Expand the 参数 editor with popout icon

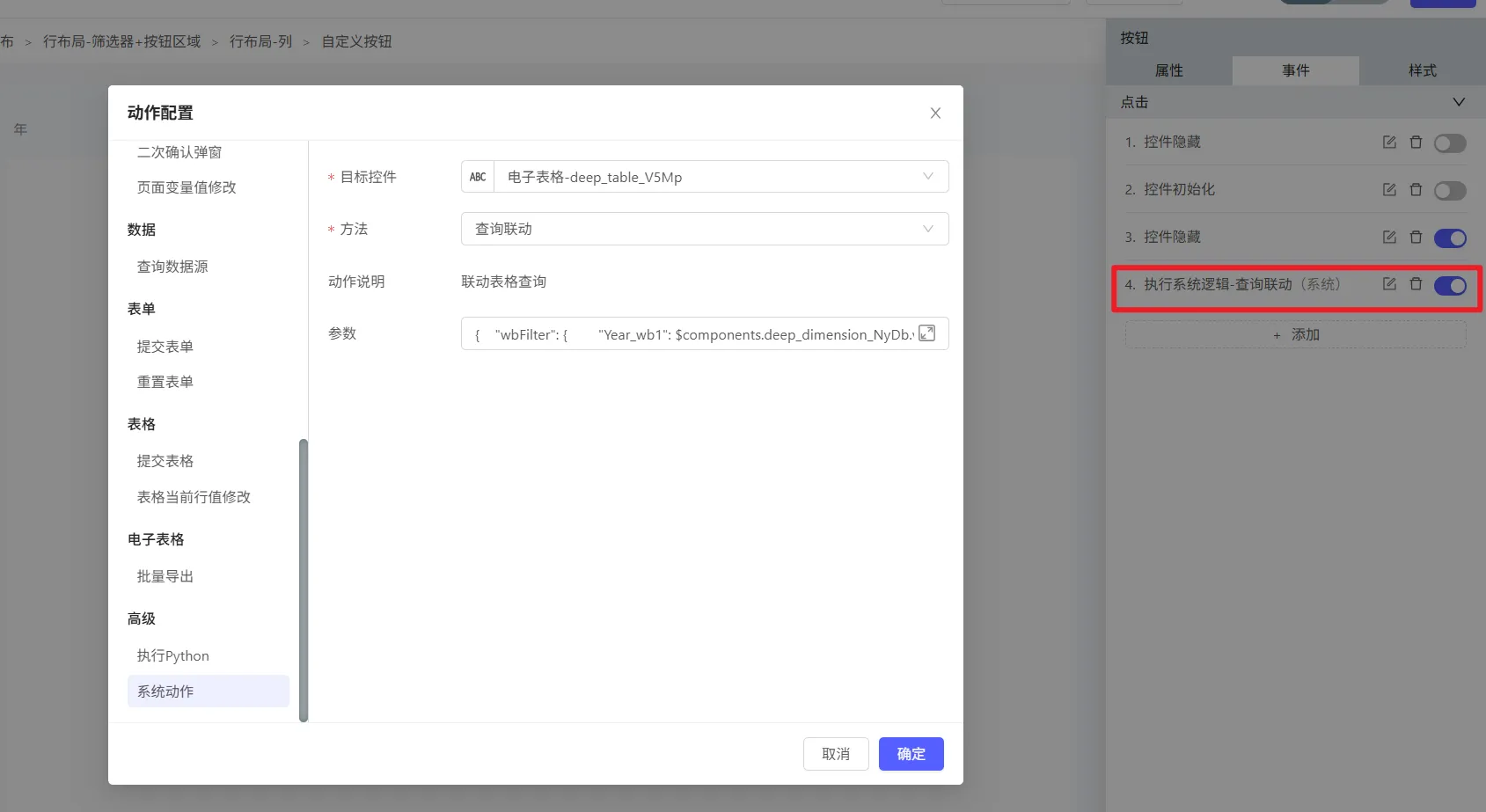(926, 333)
